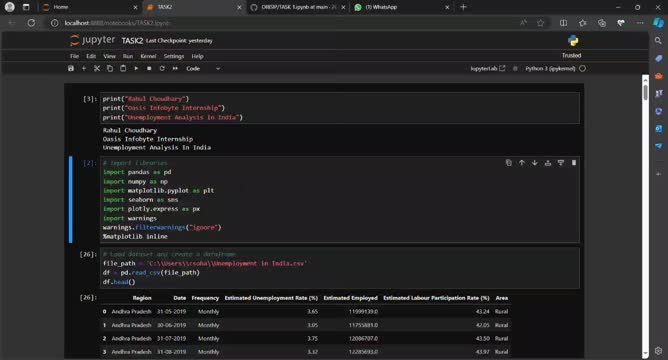The width and height of the screenshot is (668, 360).
Task: Toggle browser split screen view
Action: pos(563,23)
